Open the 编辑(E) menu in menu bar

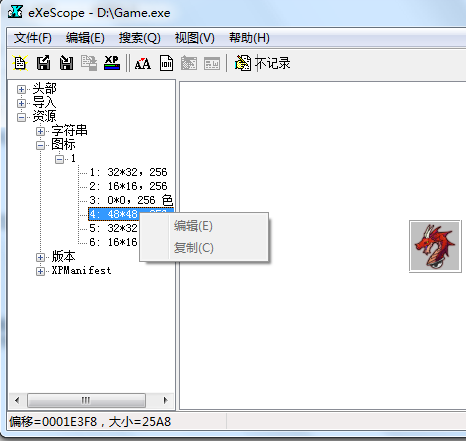pyautogui.click(x=85, y=38)
